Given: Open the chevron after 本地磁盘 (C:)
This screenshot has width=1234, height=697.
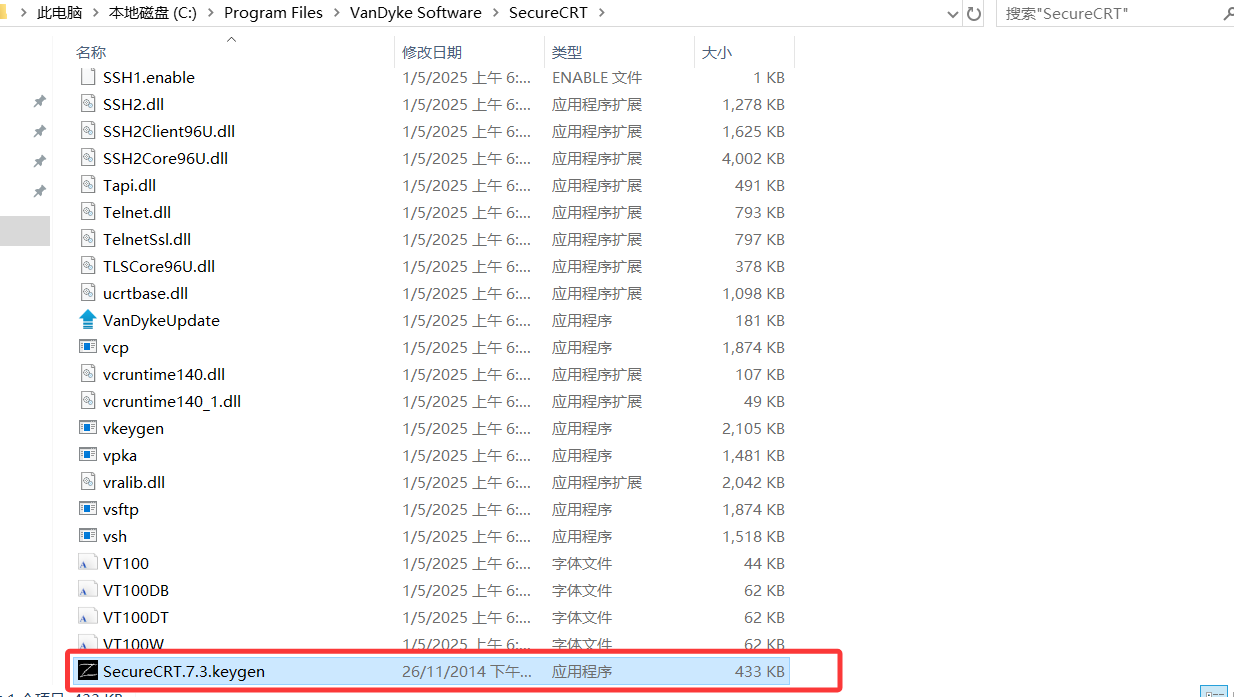Looking at the screenshot, I should tap(212, 13).
